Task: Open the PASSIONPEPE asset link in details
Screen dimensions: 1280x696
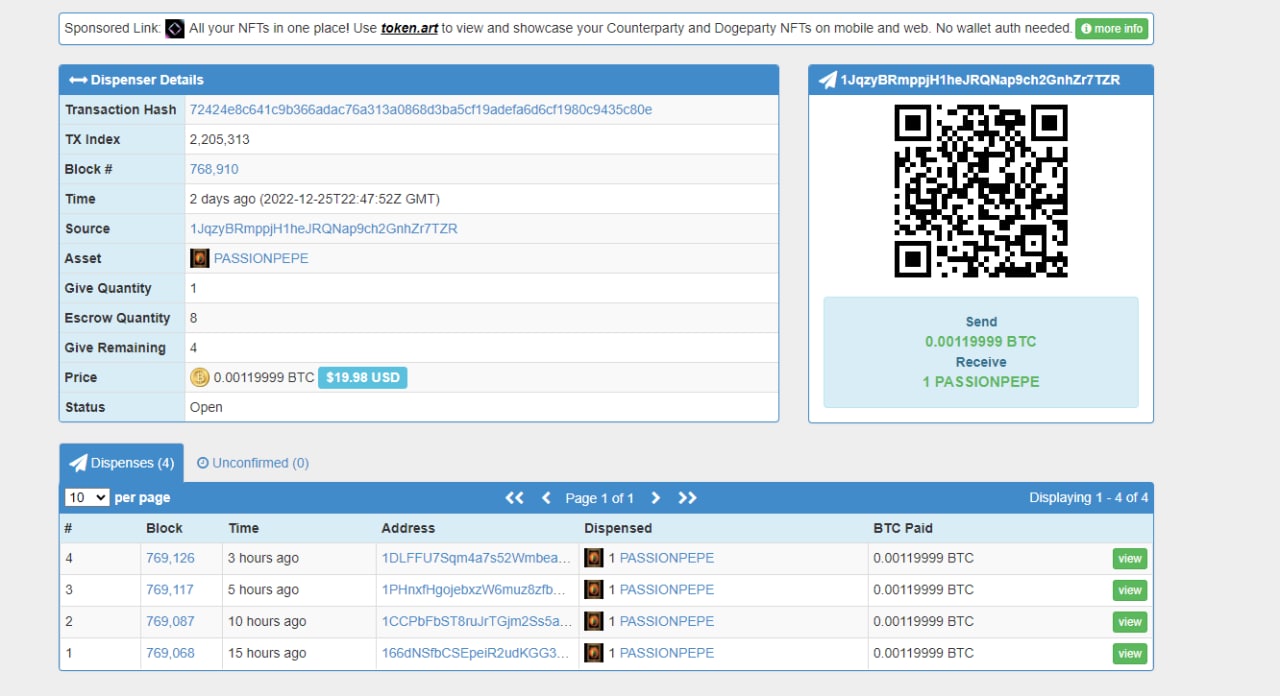Action: coord(261,258)
